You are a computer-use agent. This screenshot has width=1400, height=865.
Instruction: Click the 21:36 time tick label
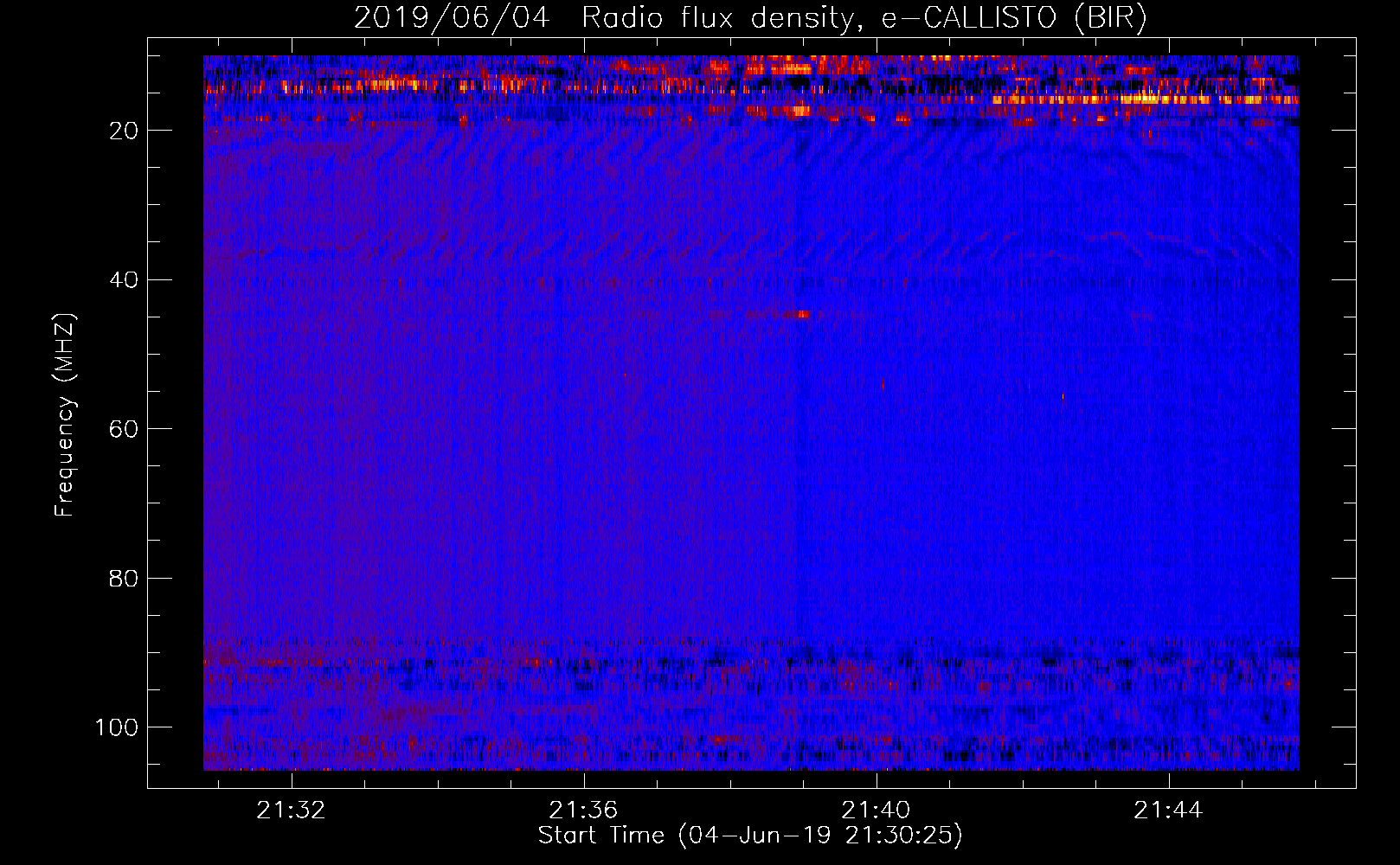click(584, 810)
